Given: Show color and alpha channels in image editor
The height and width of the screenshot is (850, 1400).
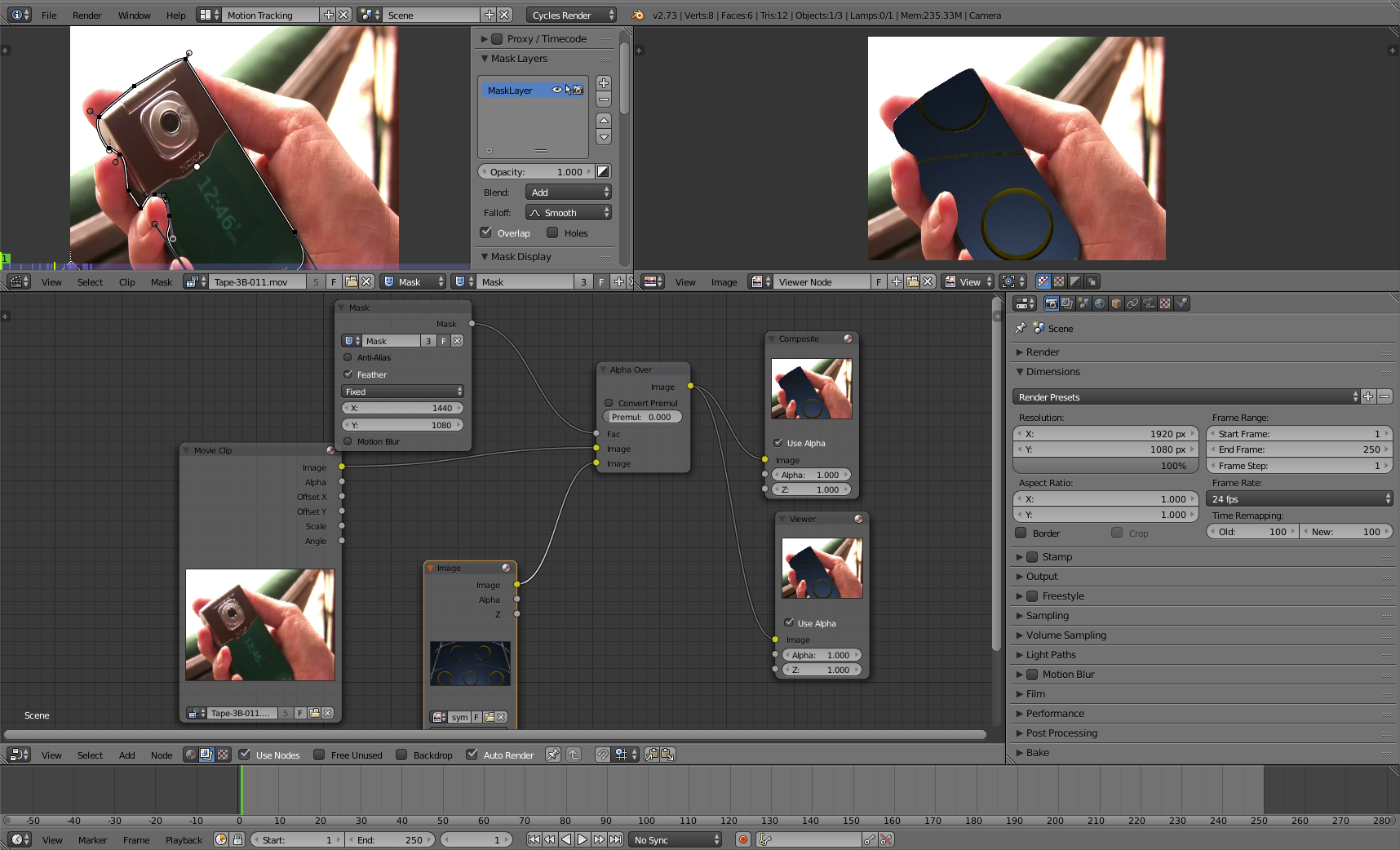Looking at the screenshot, I should point(1043,281).
